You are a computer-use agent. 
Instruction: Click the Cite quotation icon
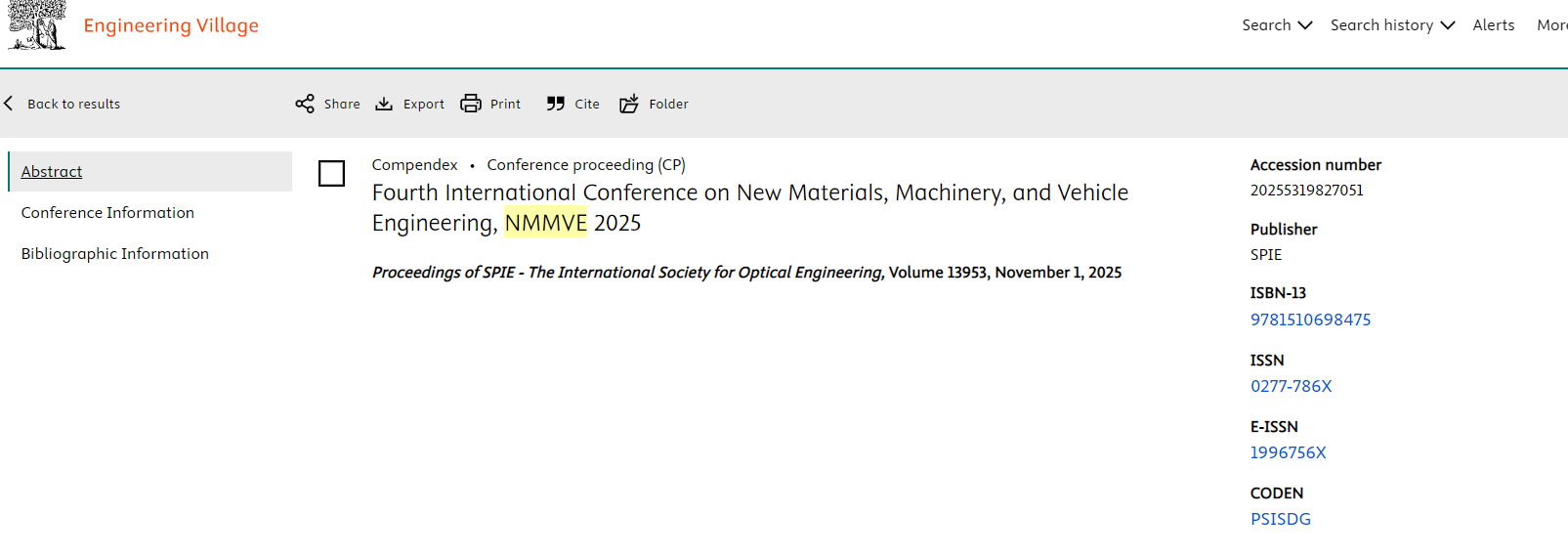(x=556, y=104)
